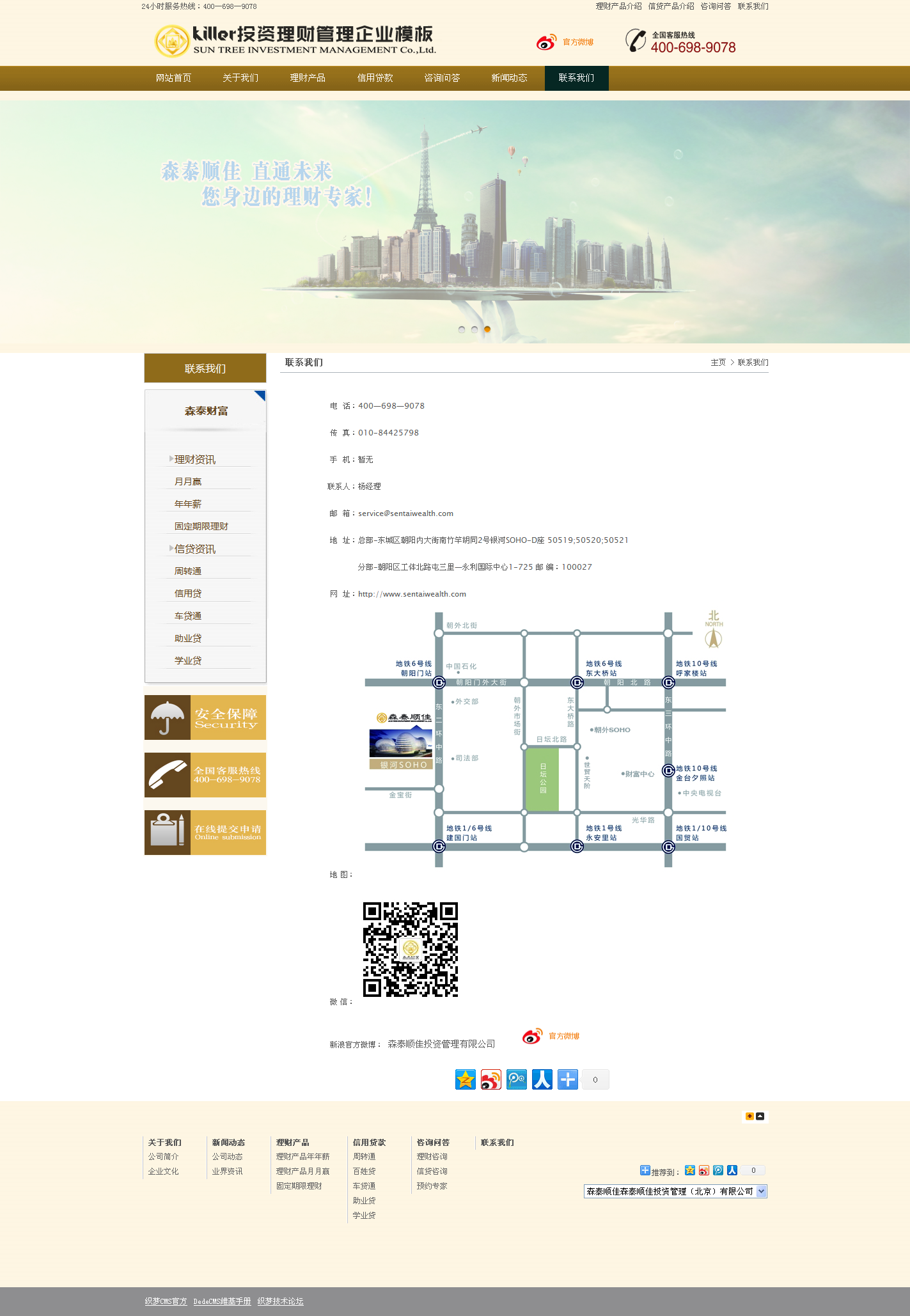Click the black up-arrow back-to-top icon
Image resolution: width=910 pixels, height=1316 pixels.
tap(760, 1116)
